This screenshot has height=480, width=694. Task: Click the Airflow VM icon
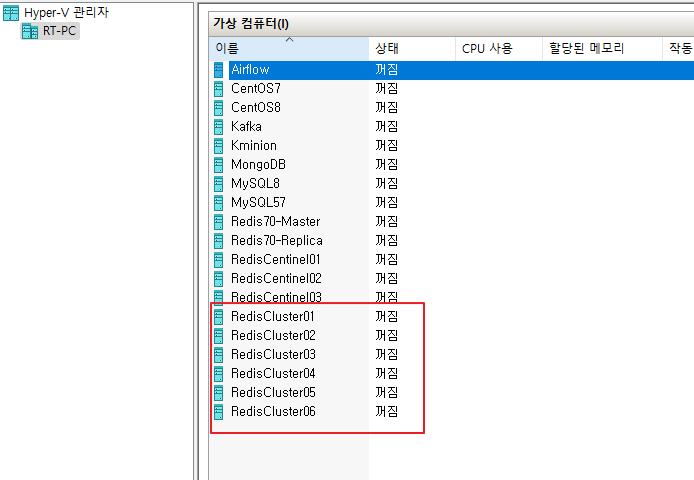pyautogui.click(x=218, y=70)
